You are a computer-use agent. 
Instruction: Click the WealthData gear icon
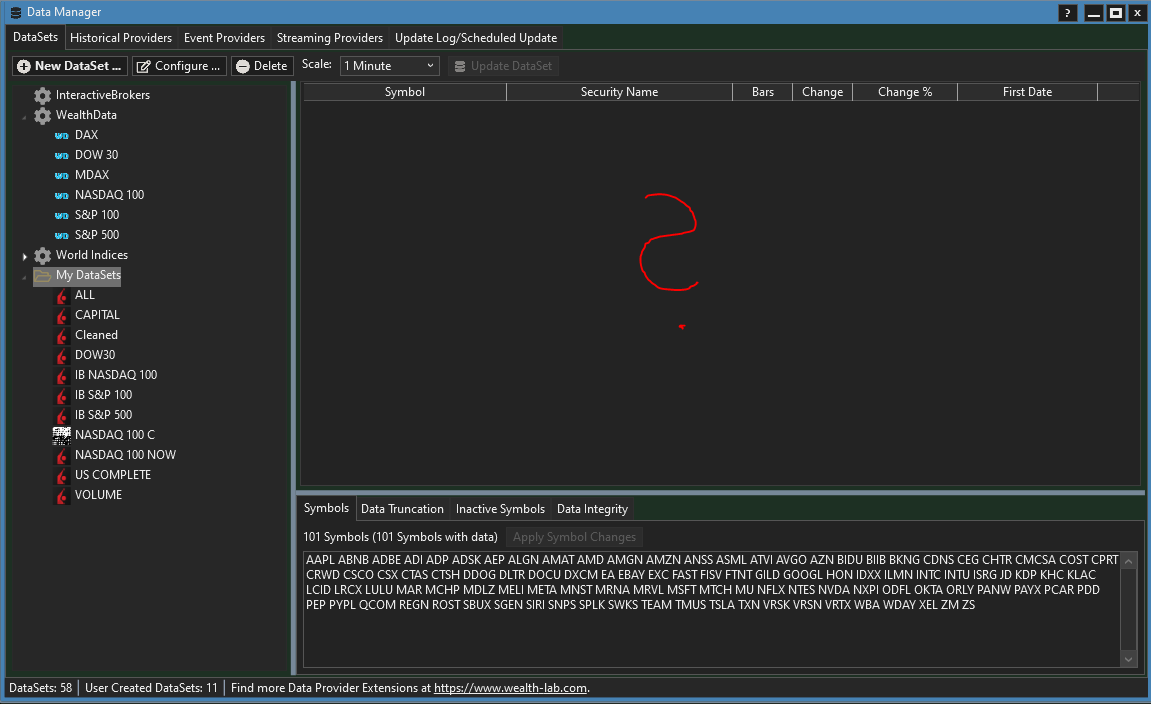43,115
